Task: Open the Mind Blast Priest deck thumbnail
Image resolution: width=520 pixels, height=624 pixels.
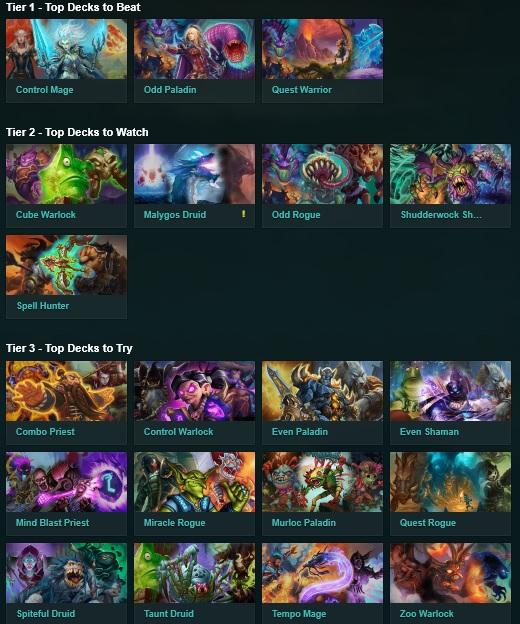Action: 66,482
